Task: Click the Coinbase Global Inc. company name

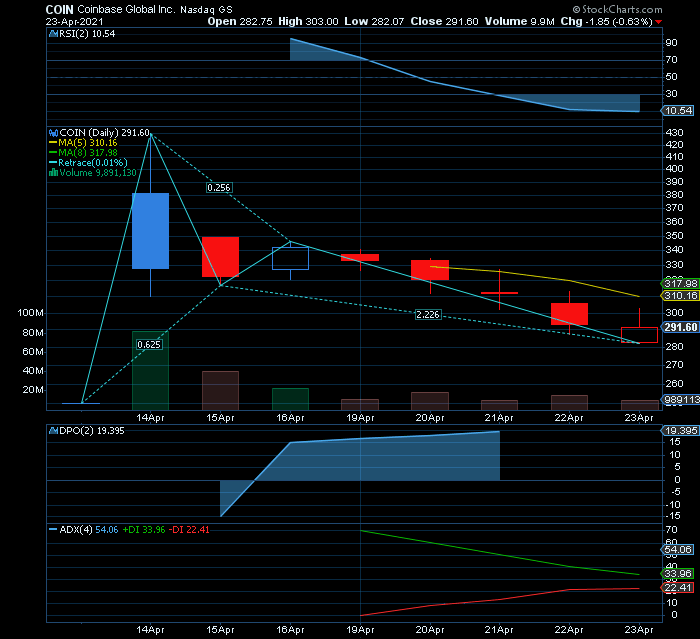Action: (x=126, y=9)
